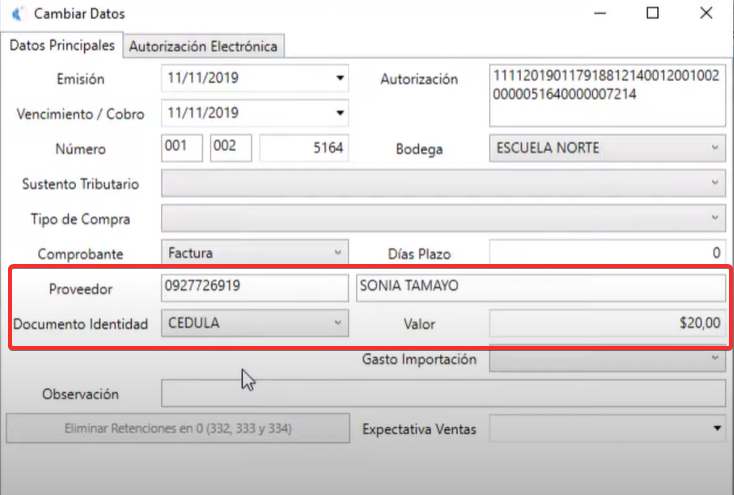Viewport: 734px width, 495px height.
Task: Open the Expectativa Ventas dropdown
Action: (x=607, y=429)
